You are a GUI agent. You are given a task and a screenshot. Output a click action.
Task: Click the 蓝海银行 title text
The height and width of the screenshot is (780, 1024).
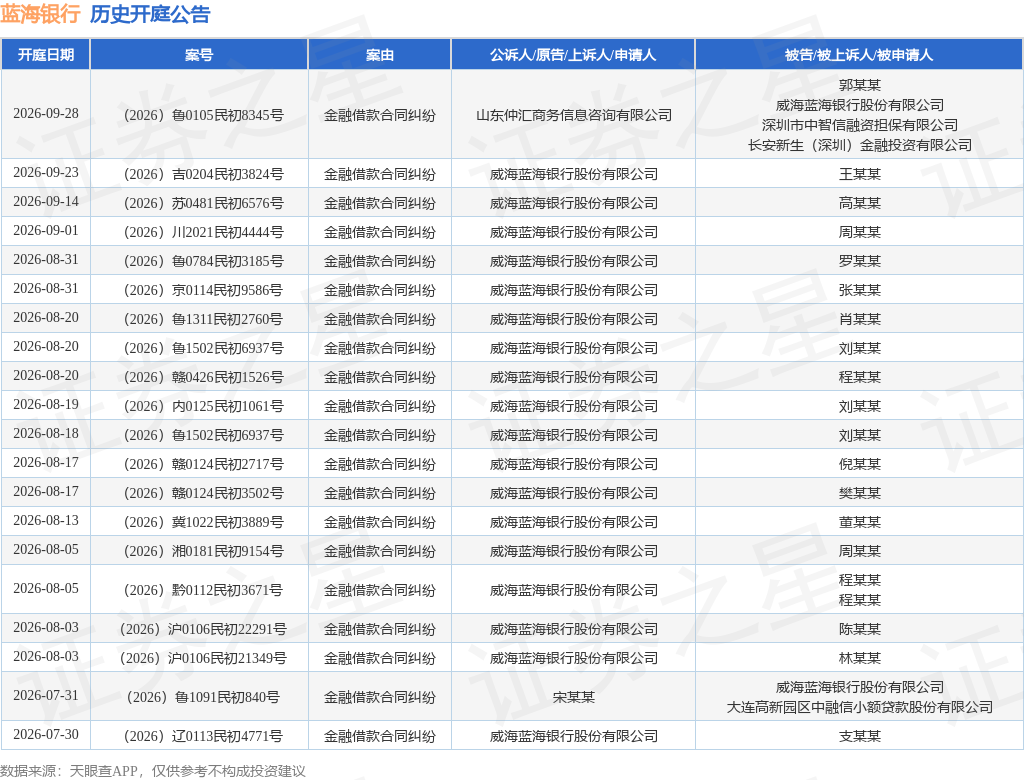pos(40,14)
